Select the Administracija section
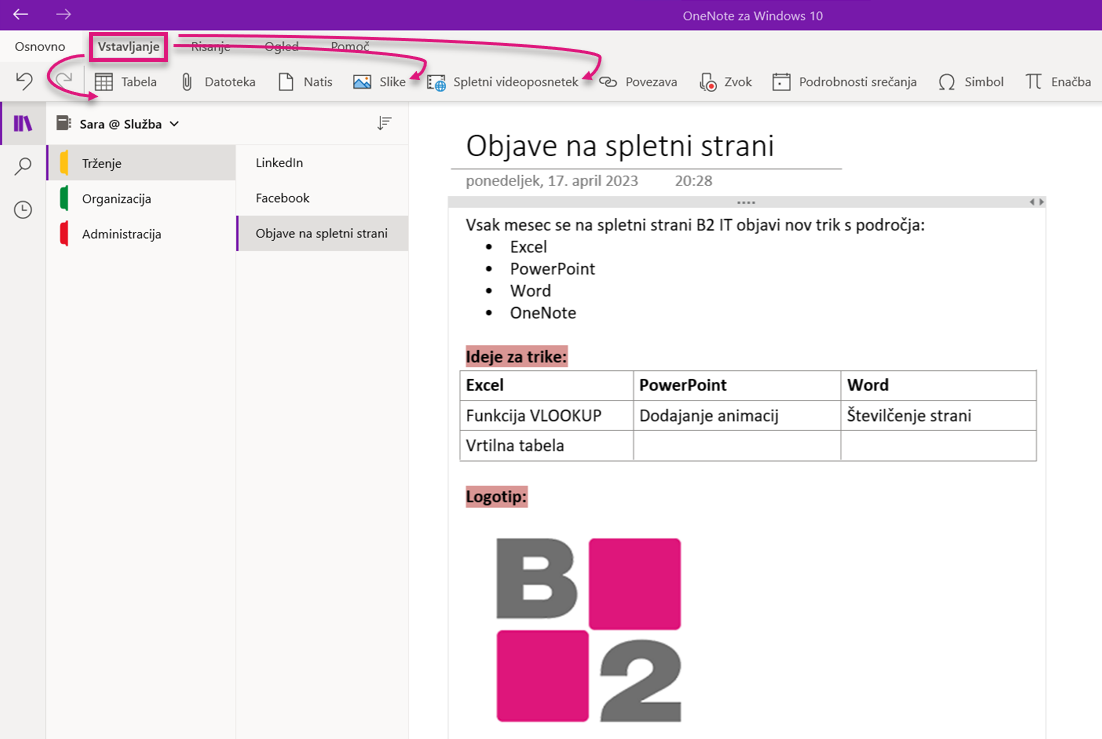 click(x=141, y=234)
